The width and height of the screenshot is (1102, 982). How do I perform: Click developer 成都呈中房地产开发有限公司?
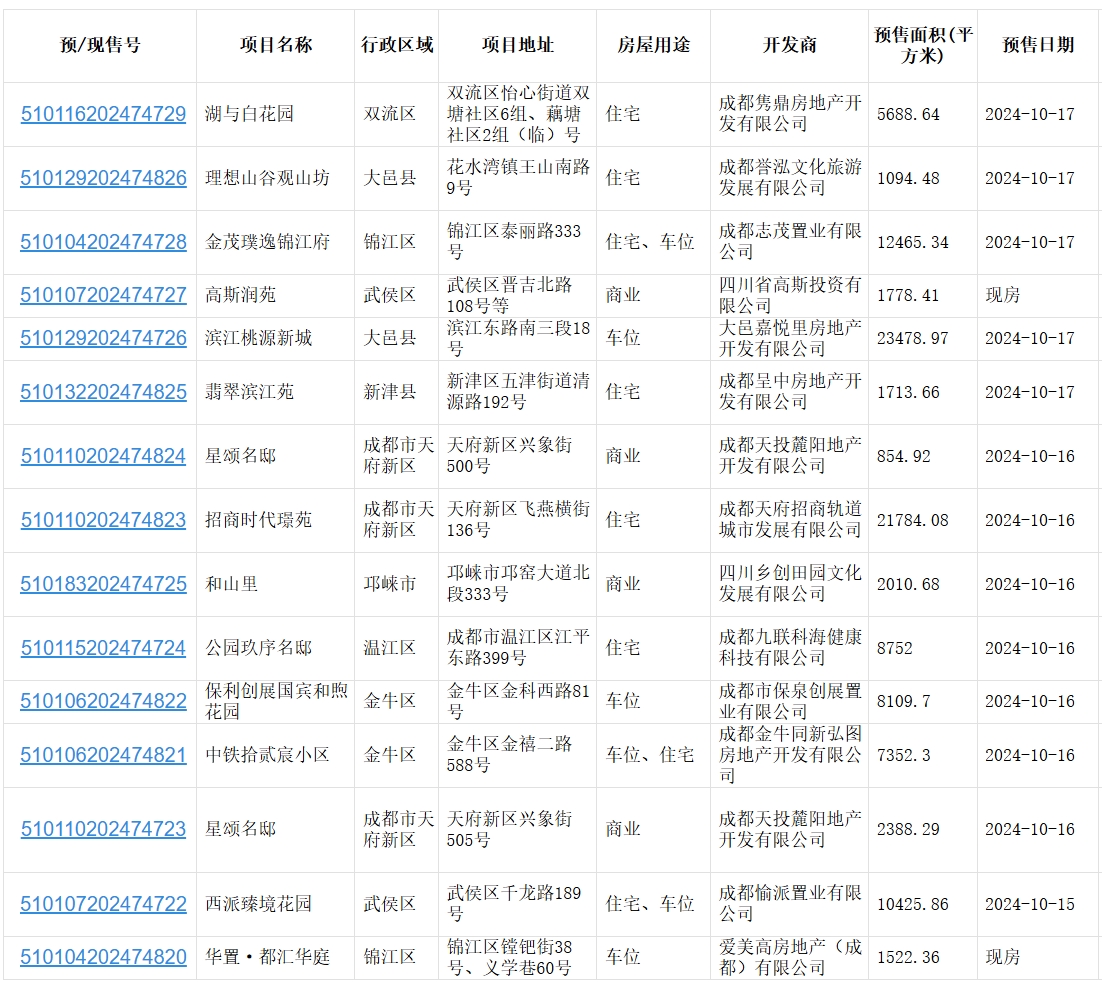pyautogui.click(x=790, y=392)
